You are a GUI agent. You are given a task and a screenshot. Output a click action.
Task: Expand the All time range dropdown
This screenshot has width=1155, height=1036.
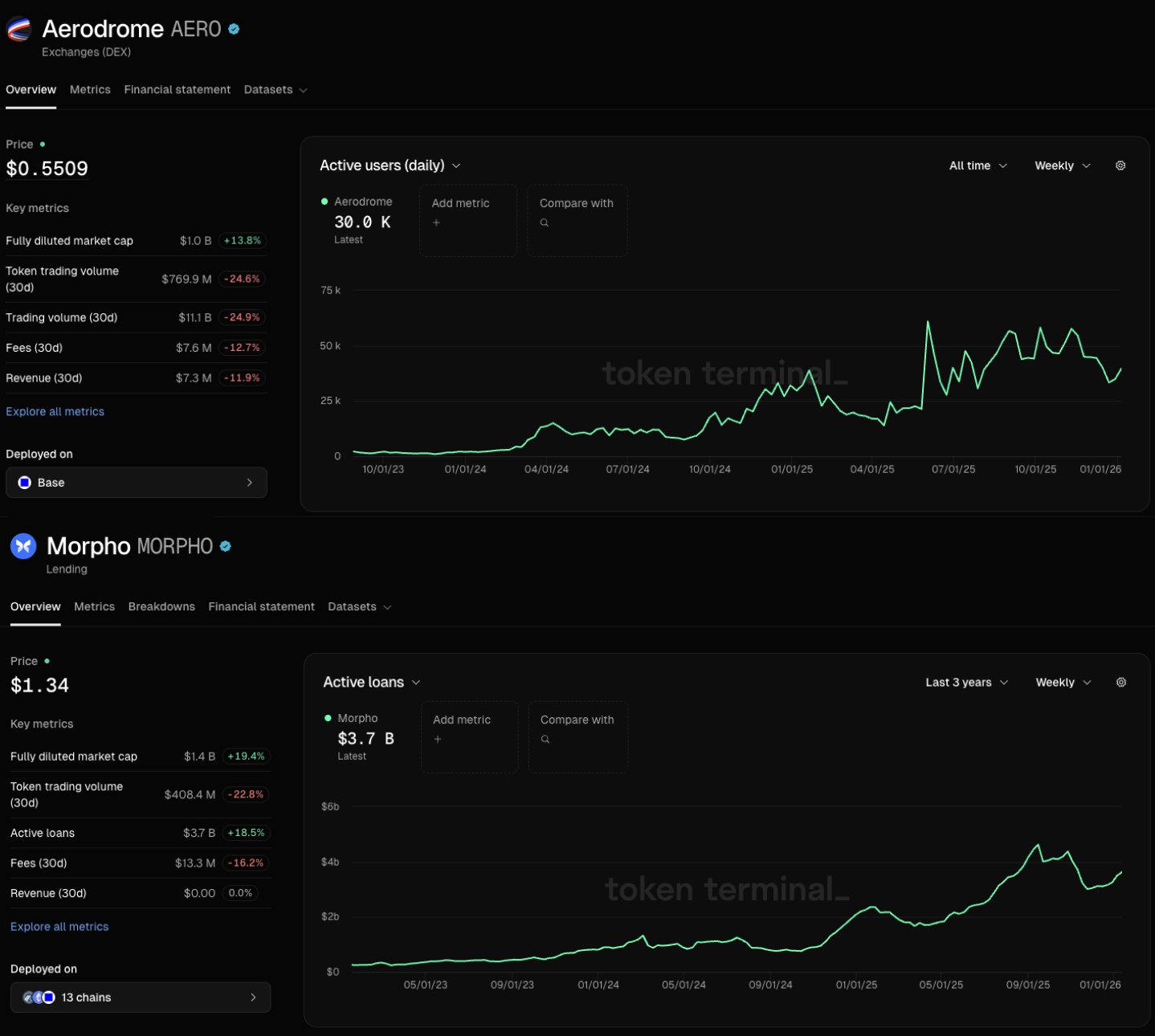[x=977, y=165]
